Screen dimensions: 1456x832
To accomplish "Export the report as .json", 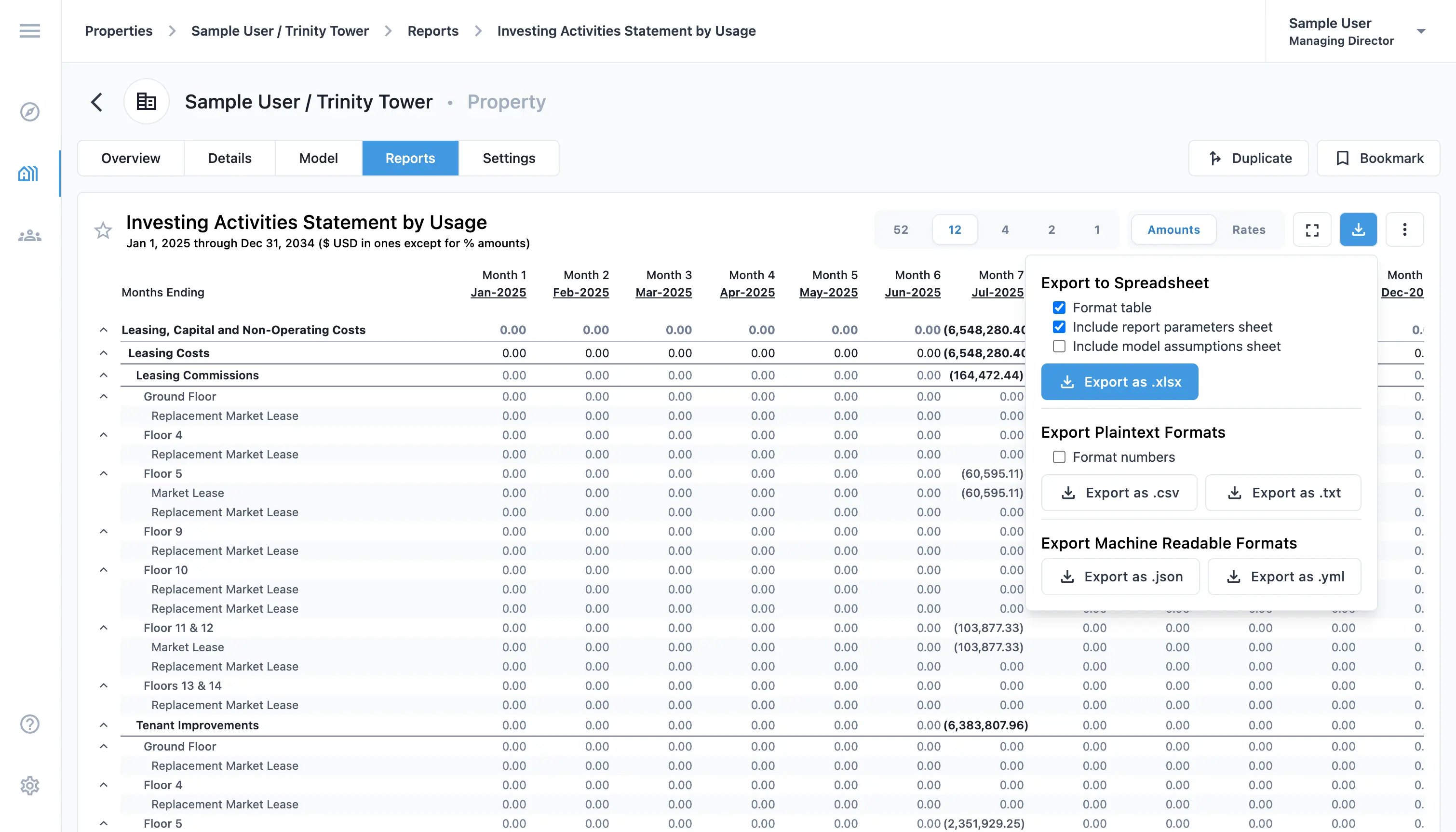I will point(1120,577).
